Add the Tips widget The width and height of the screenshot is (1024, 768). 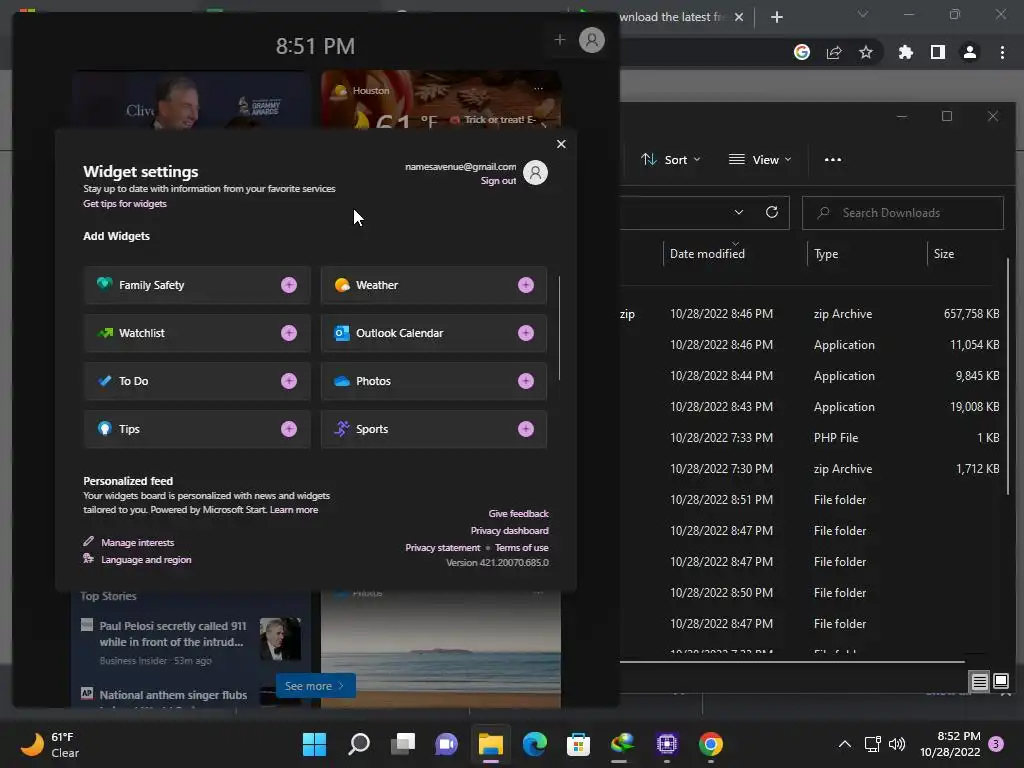pyautogui.click(x=289, y=429)
